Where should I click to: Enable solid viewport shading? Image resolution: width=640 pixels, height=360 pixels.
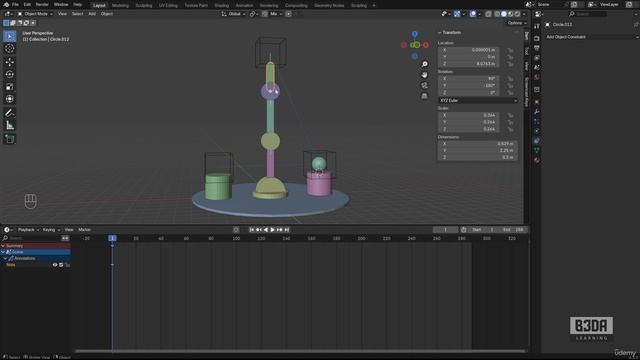click(504, 14)
